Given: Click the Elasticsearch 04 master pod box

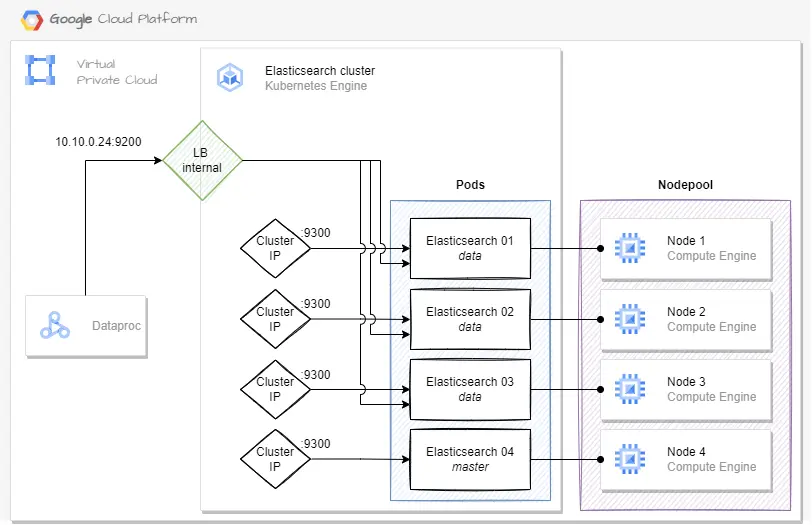Looking at the screenshot, I should [470, 459].
